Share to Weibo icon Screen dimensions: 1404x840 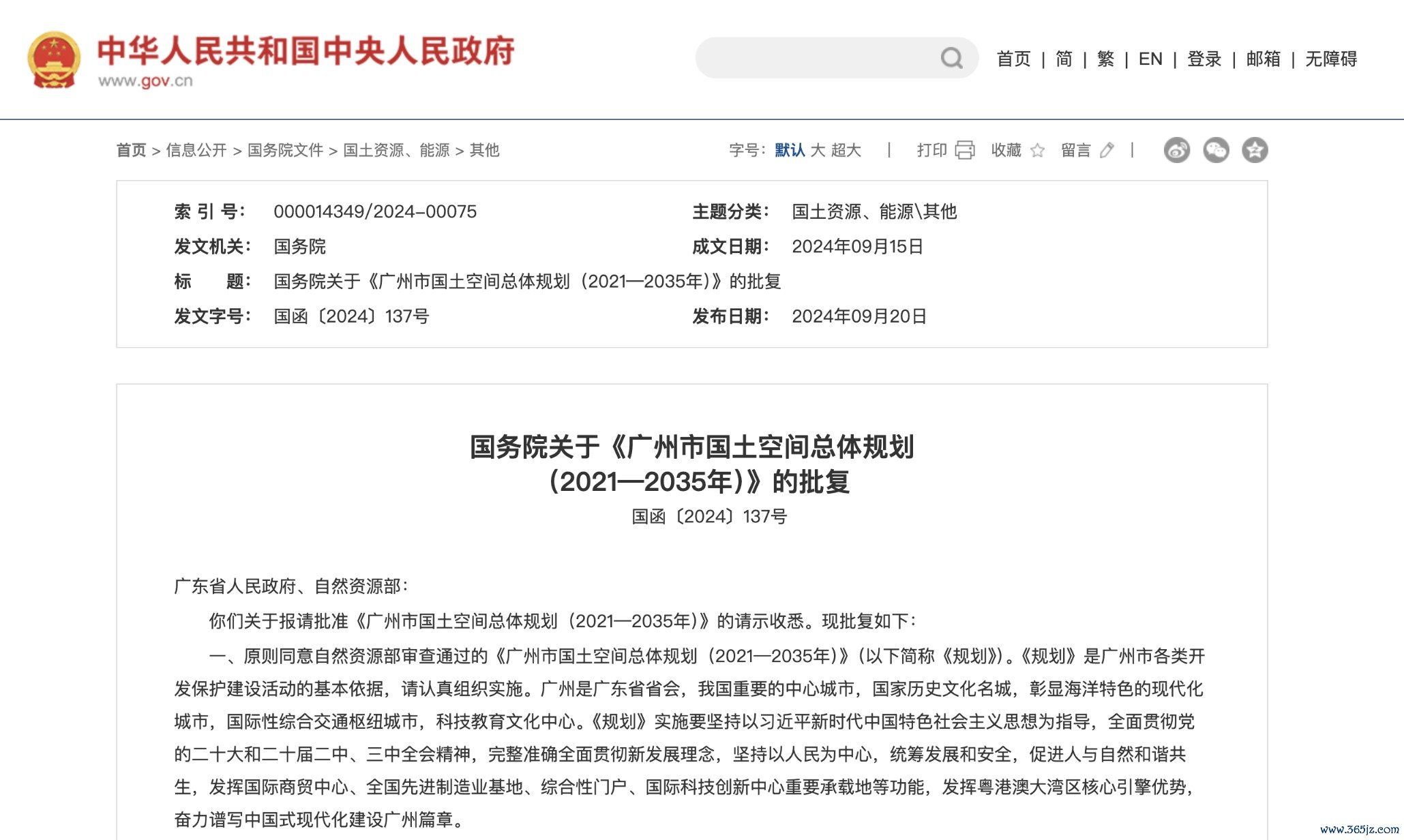coord(1177,150)
